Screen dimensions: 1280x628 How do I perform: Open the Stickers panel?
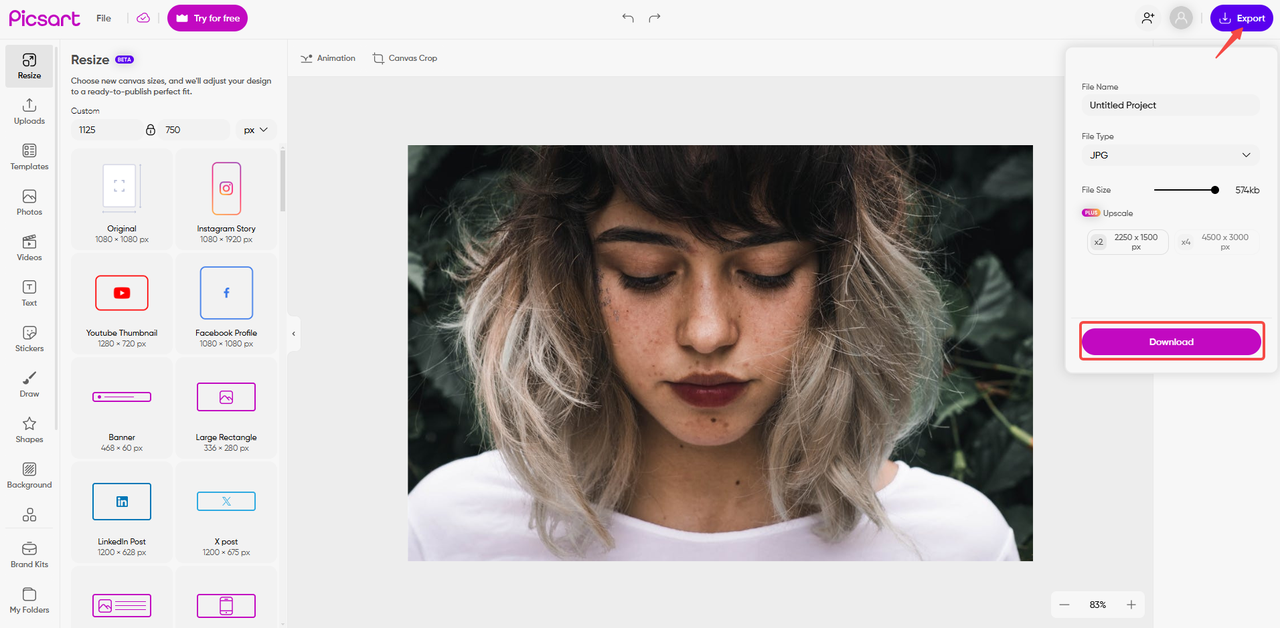click(x=29, y=339)
